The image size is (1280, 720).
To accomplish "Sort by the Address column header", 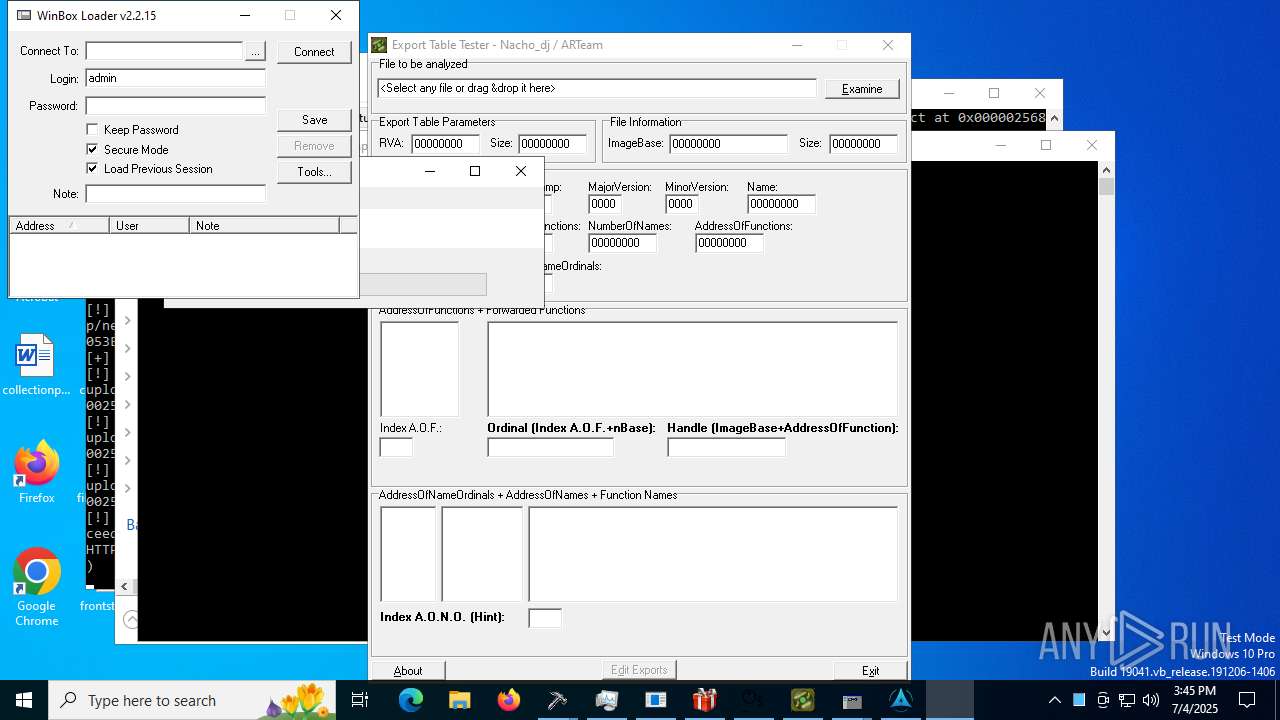I will pyautogui.click(x=59, y=226).
